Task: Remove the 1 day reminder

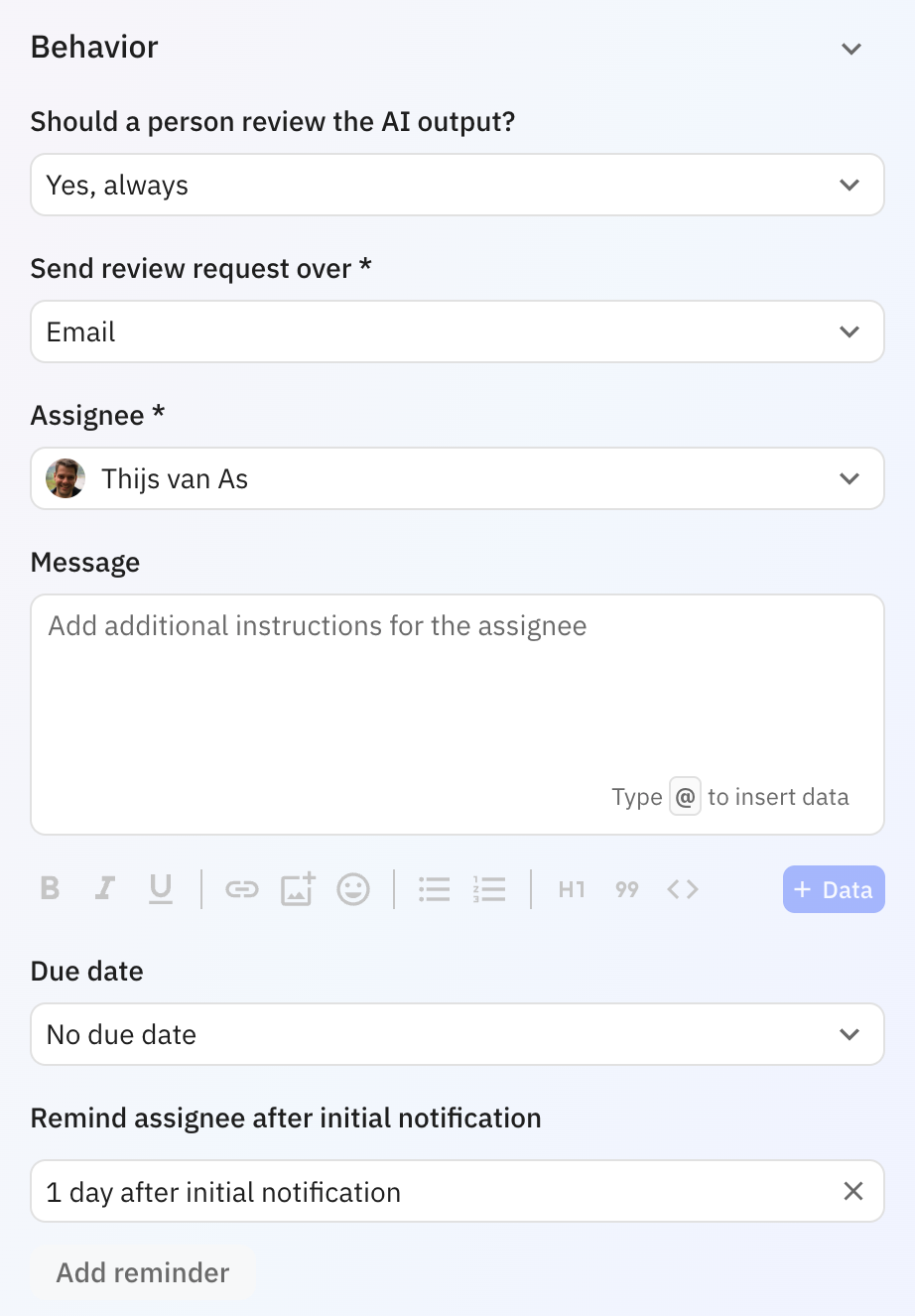Action: tap(853, 1191)
